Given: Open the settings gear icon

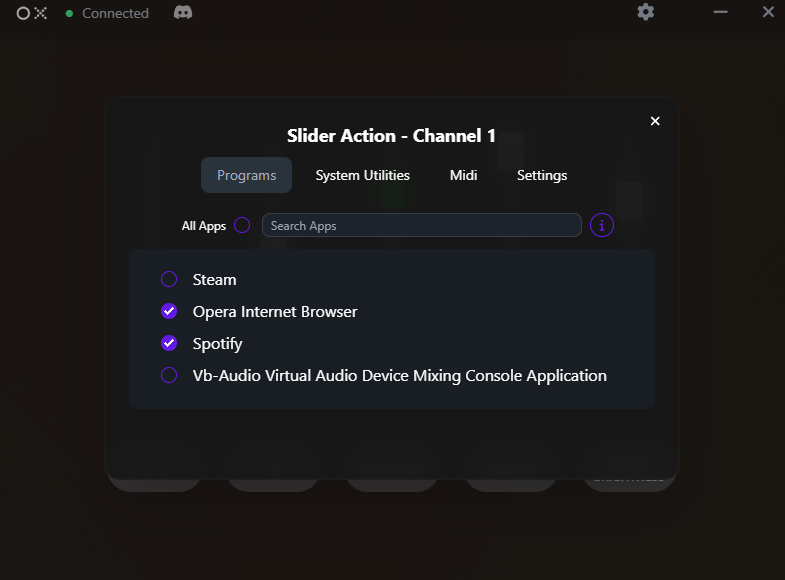Looking at the screenshot, I should (x=645, y=12).
